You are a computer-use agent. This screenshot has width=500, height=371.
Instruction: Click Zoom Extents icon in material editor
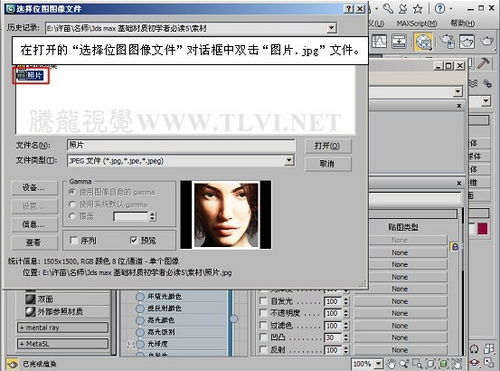tap(431, 363)
